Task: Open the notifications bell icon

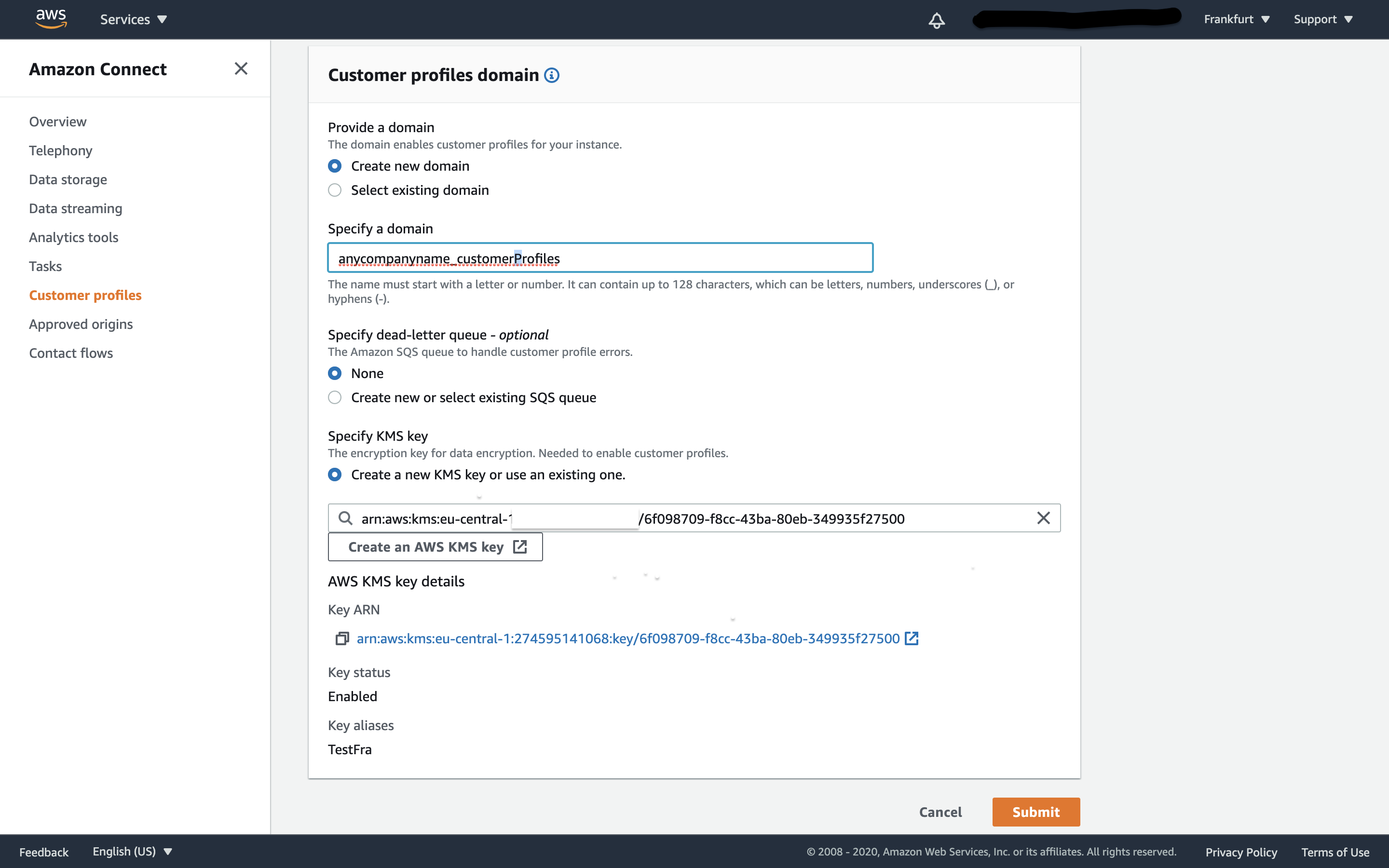Action: 936,21
